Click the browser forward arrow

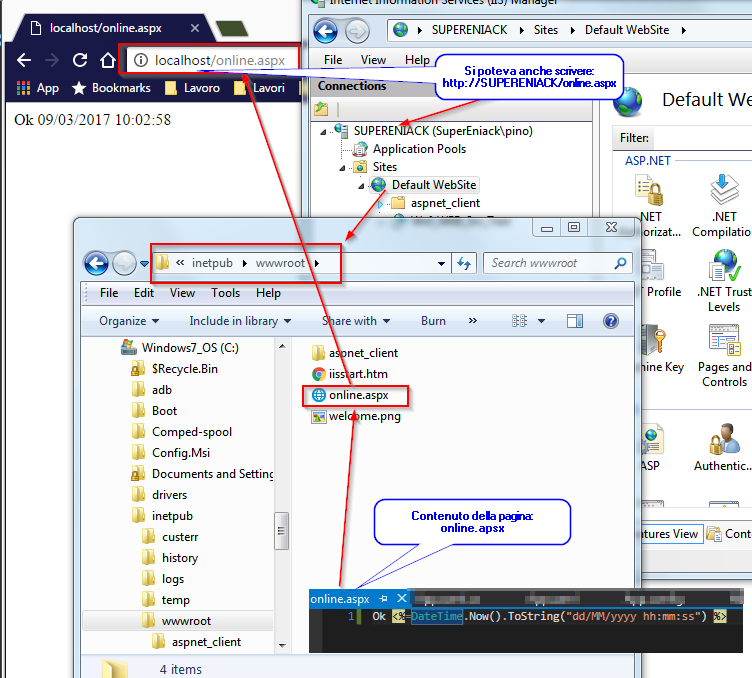point(52,60)
